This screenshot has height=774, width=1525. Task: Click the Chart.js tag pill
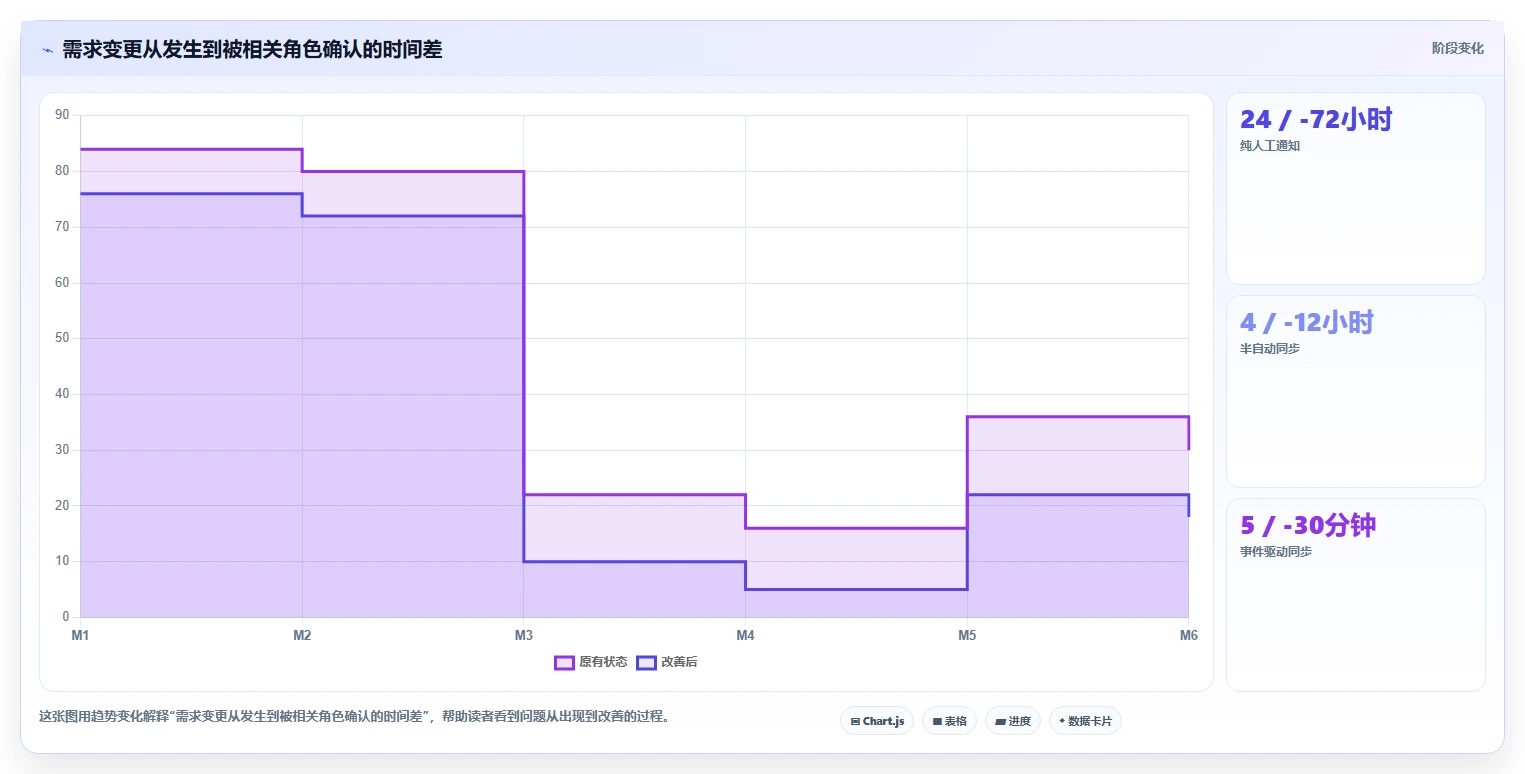point(877,721)
